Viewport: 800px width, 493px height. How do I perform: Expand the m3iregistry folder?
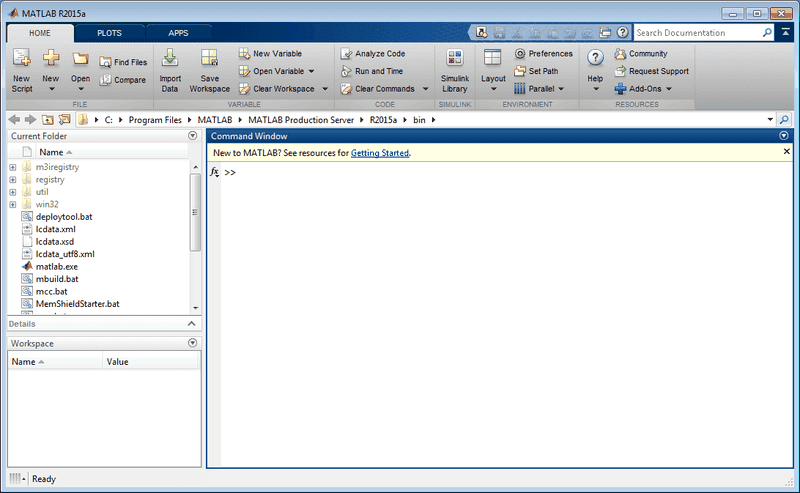(x=13, y=167)
